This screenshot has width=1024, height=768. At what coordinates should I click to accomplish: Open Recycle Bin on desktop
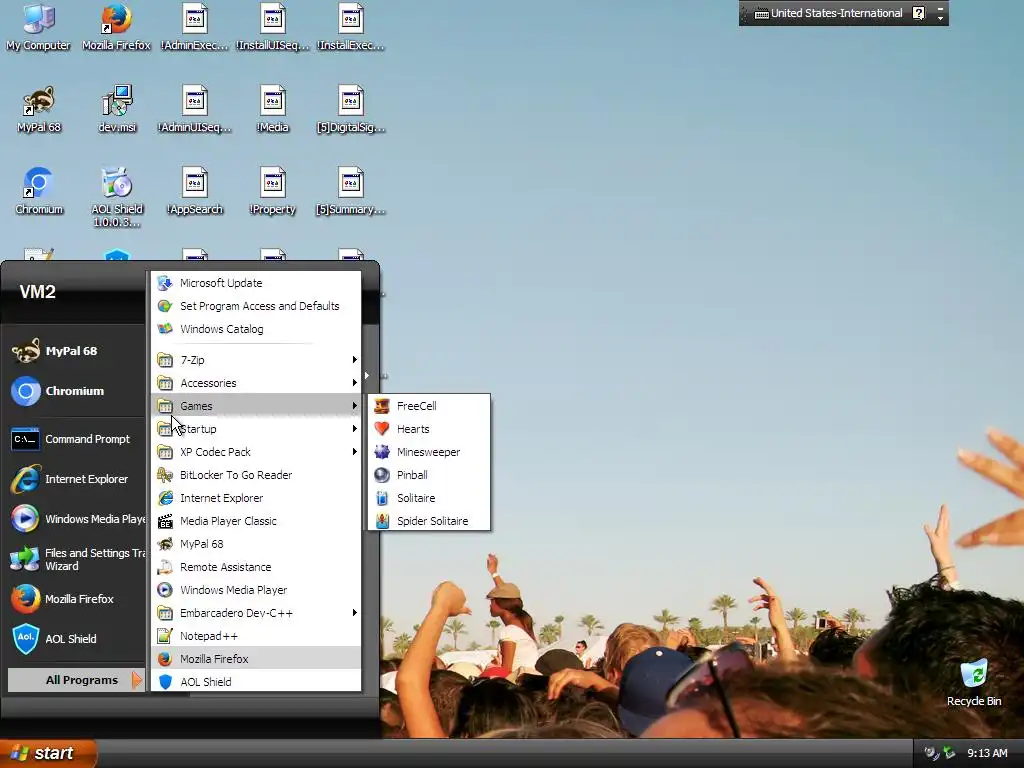(974, 683)
